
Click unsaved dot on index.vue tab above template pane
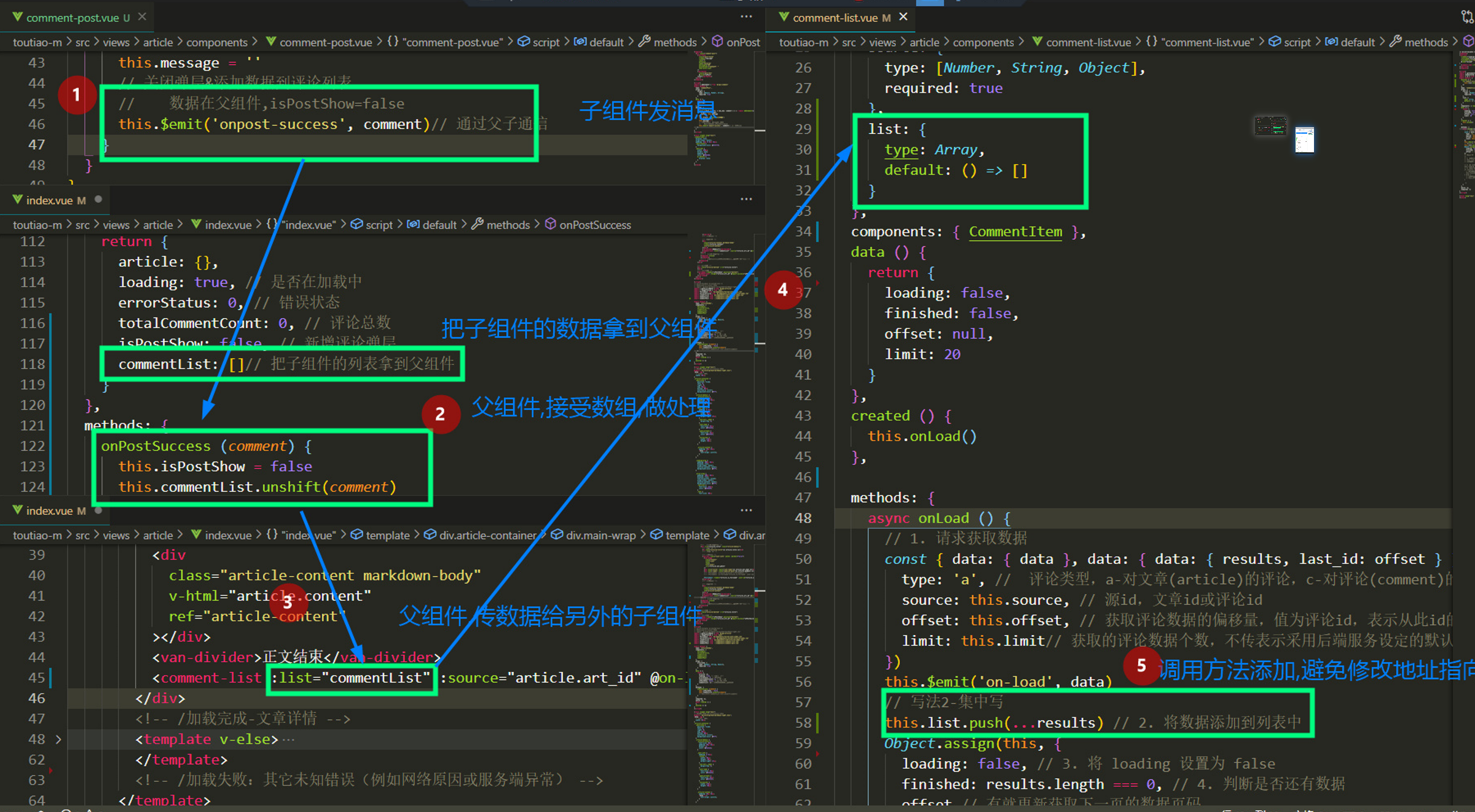tap(98, 510)
